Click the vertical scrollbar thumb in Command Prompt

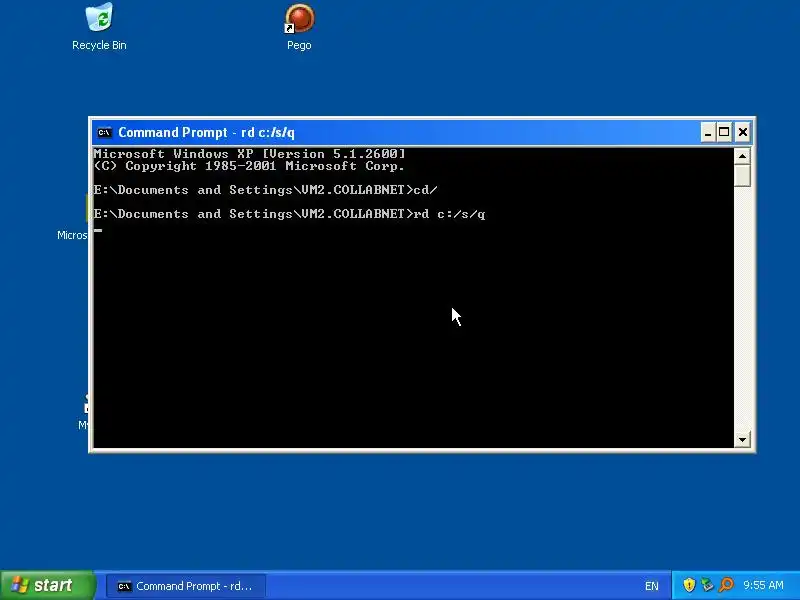[x=742, y=176]
